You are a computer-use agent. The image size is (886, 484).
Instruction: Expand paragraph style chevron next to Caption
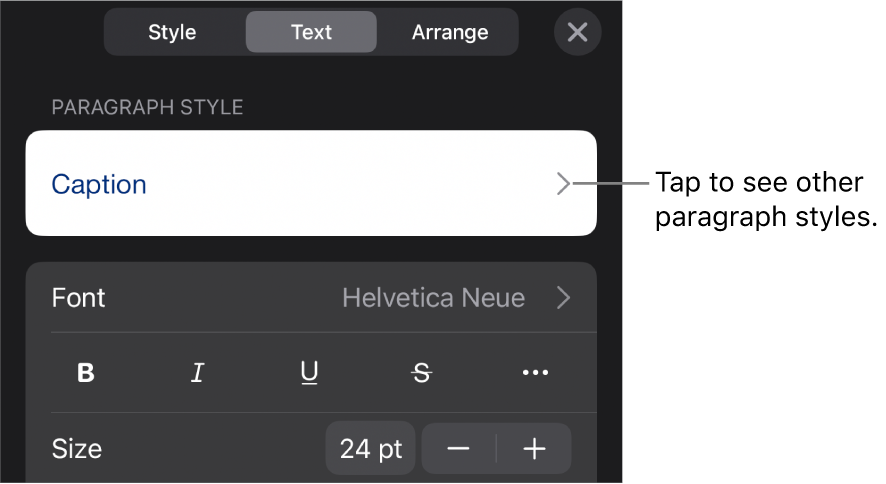pos(564,184)
